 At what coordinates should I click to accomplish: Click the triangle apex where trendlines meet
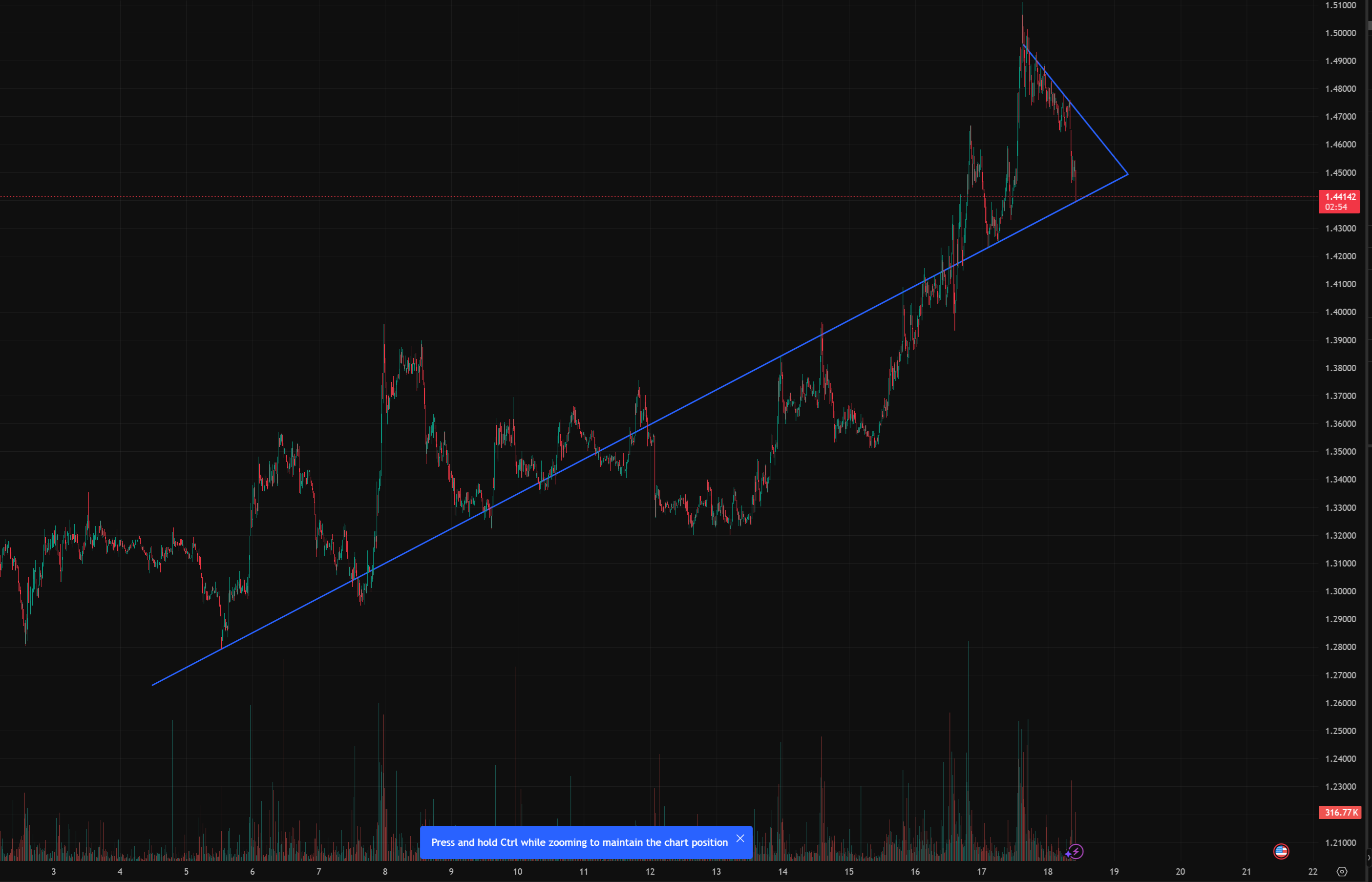pyautogui.click(x=1127, y=174)
